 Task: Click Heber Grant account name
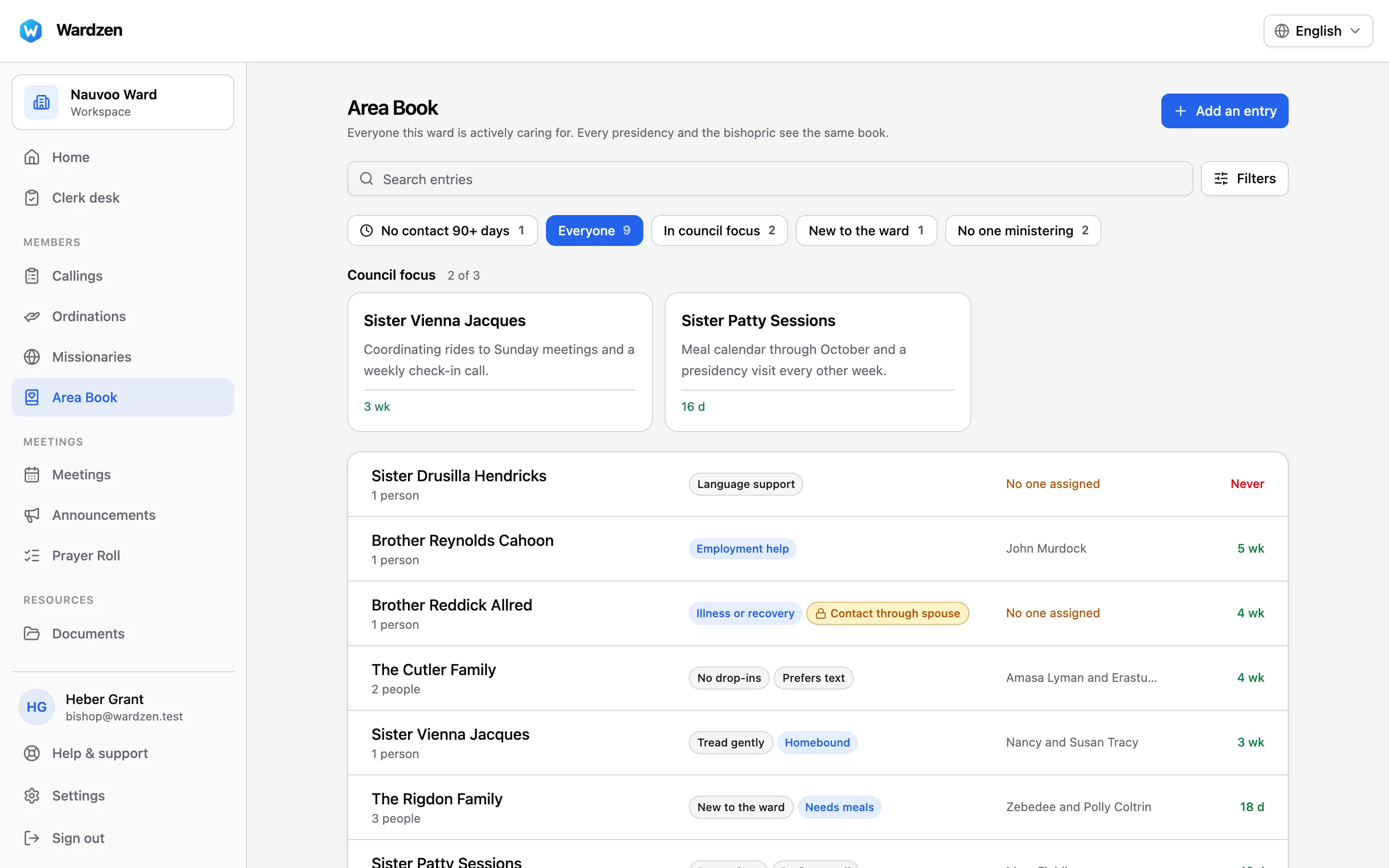pos(105,699)
